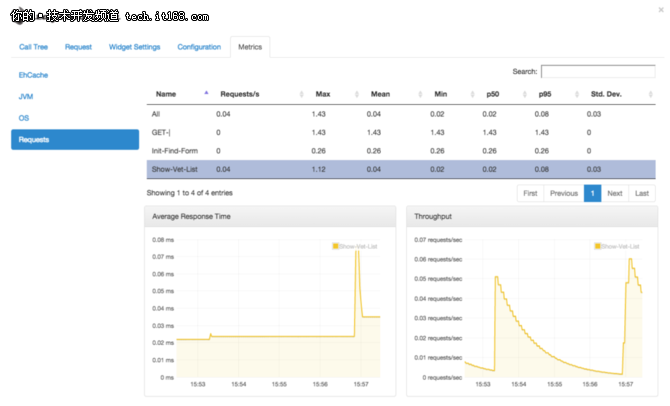670x406 pixels.
Task: Select Requests in the sidebar
Action: tap(75, 140)
